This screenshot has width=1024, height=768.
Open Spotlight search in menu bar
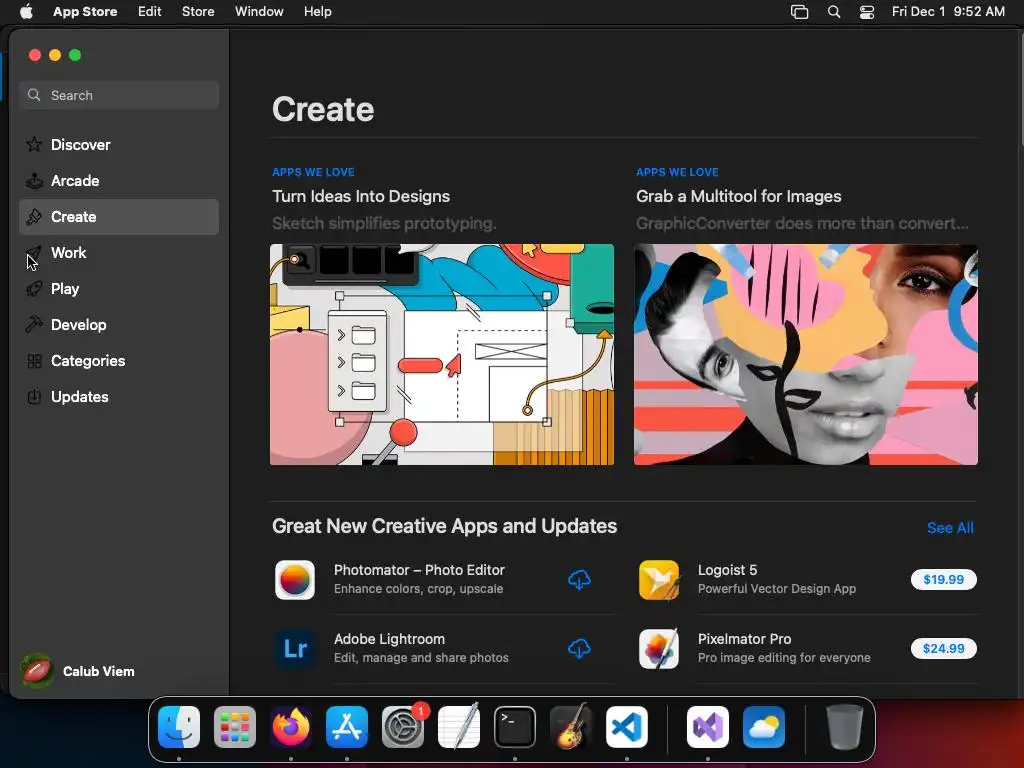tap(834, 12)
